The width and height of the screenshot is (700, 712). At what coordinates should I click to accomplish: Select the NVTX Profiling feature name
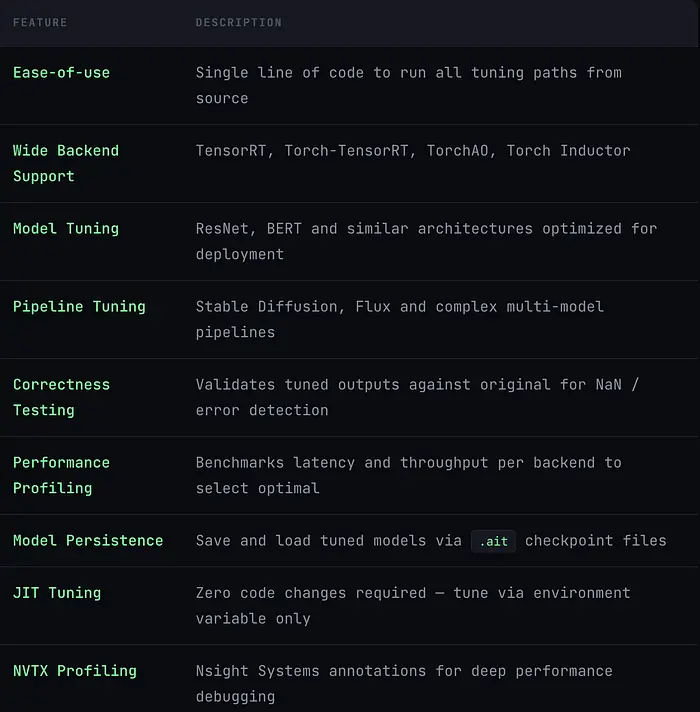tap(74, 671)
